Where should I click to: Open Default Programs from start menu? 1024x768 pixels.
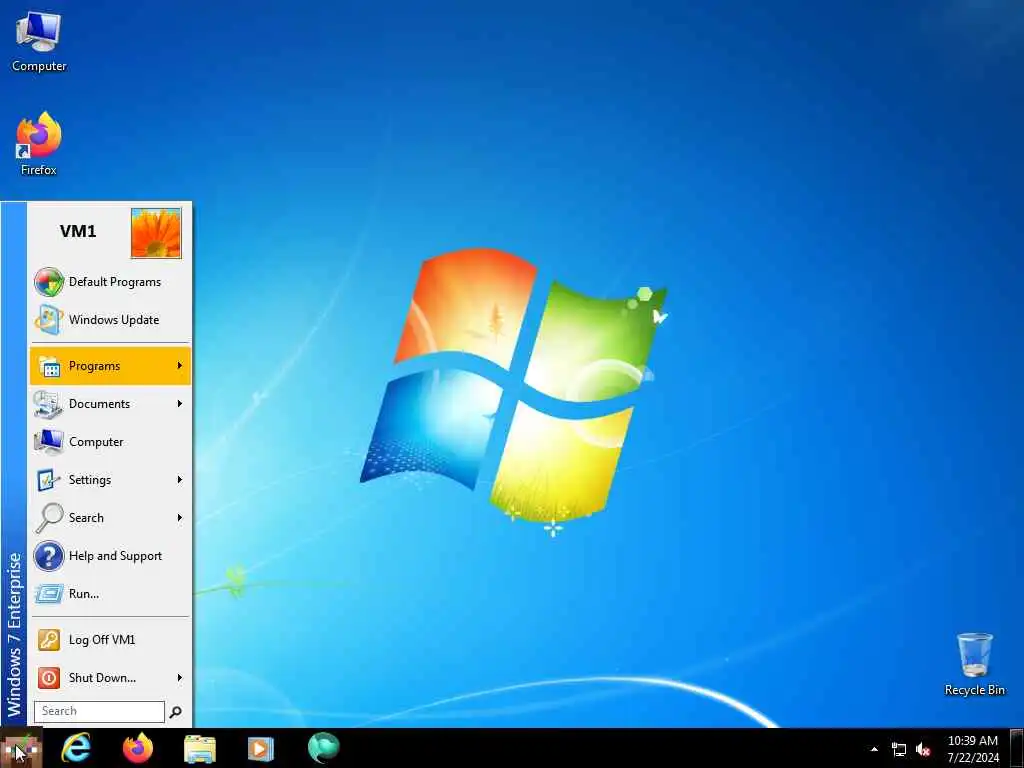(x=110, y=282)
